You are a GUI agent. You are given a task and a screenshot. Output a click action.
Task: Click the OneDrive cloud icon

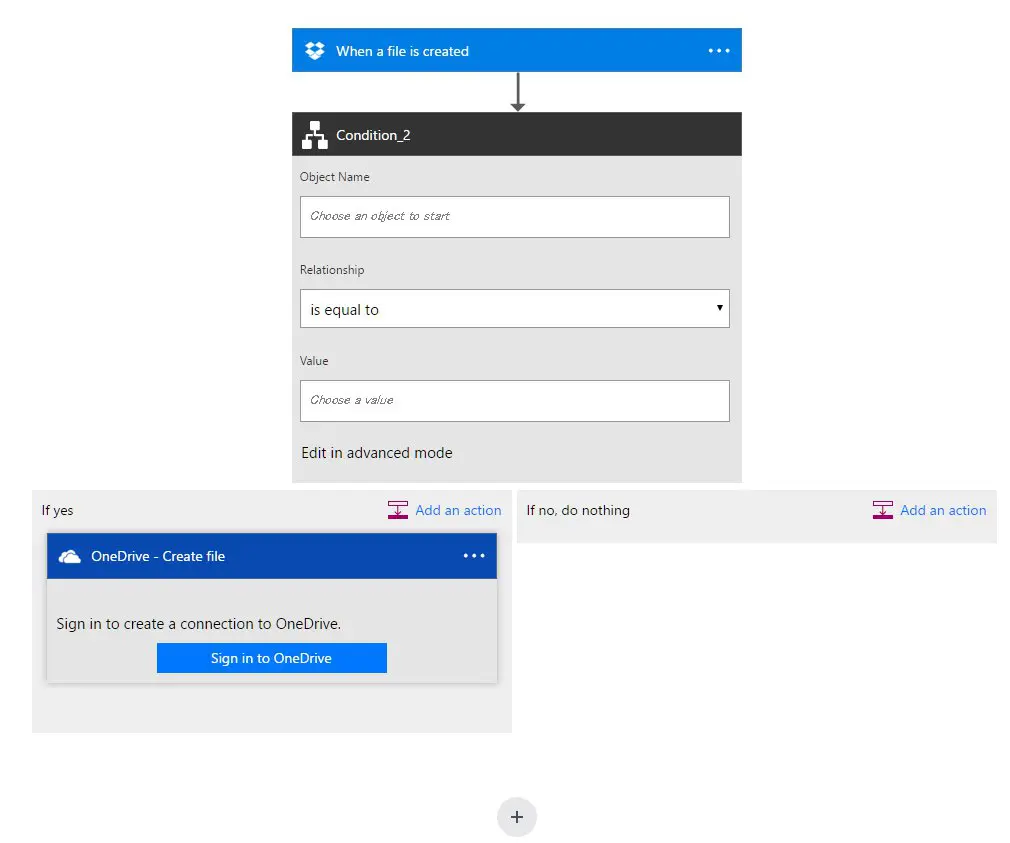point(70,556)
